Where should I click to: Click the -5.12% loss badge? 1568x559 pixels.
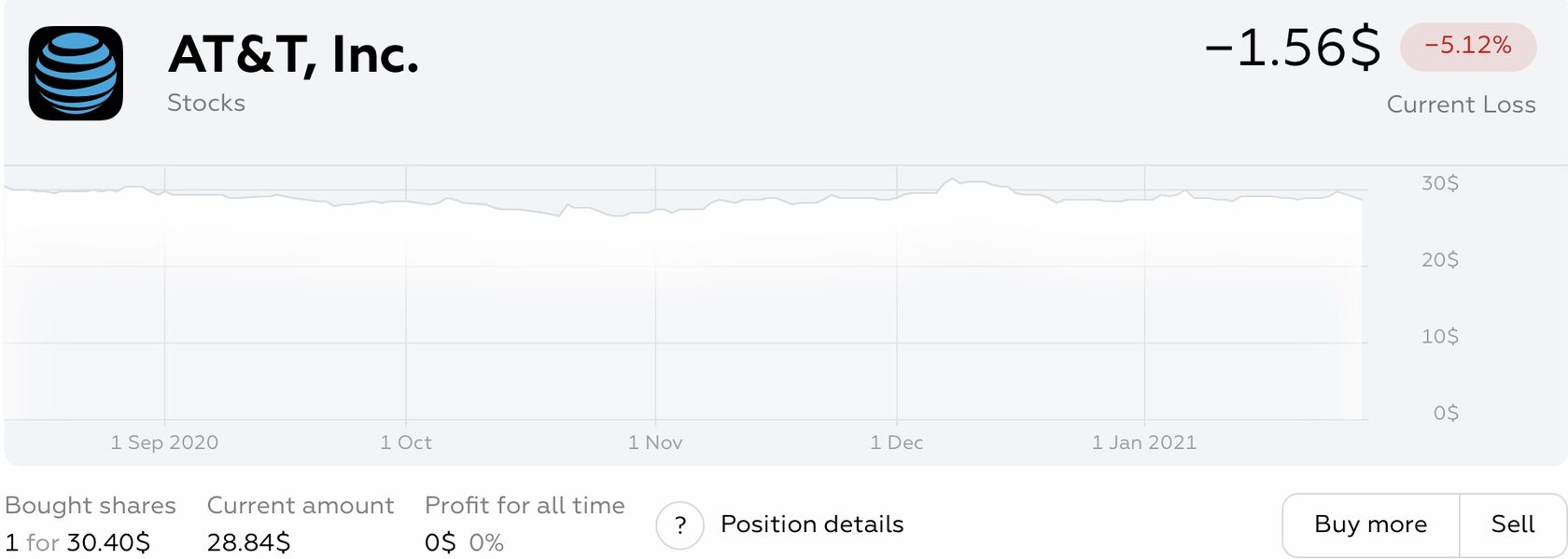(x=1468, y=46)
